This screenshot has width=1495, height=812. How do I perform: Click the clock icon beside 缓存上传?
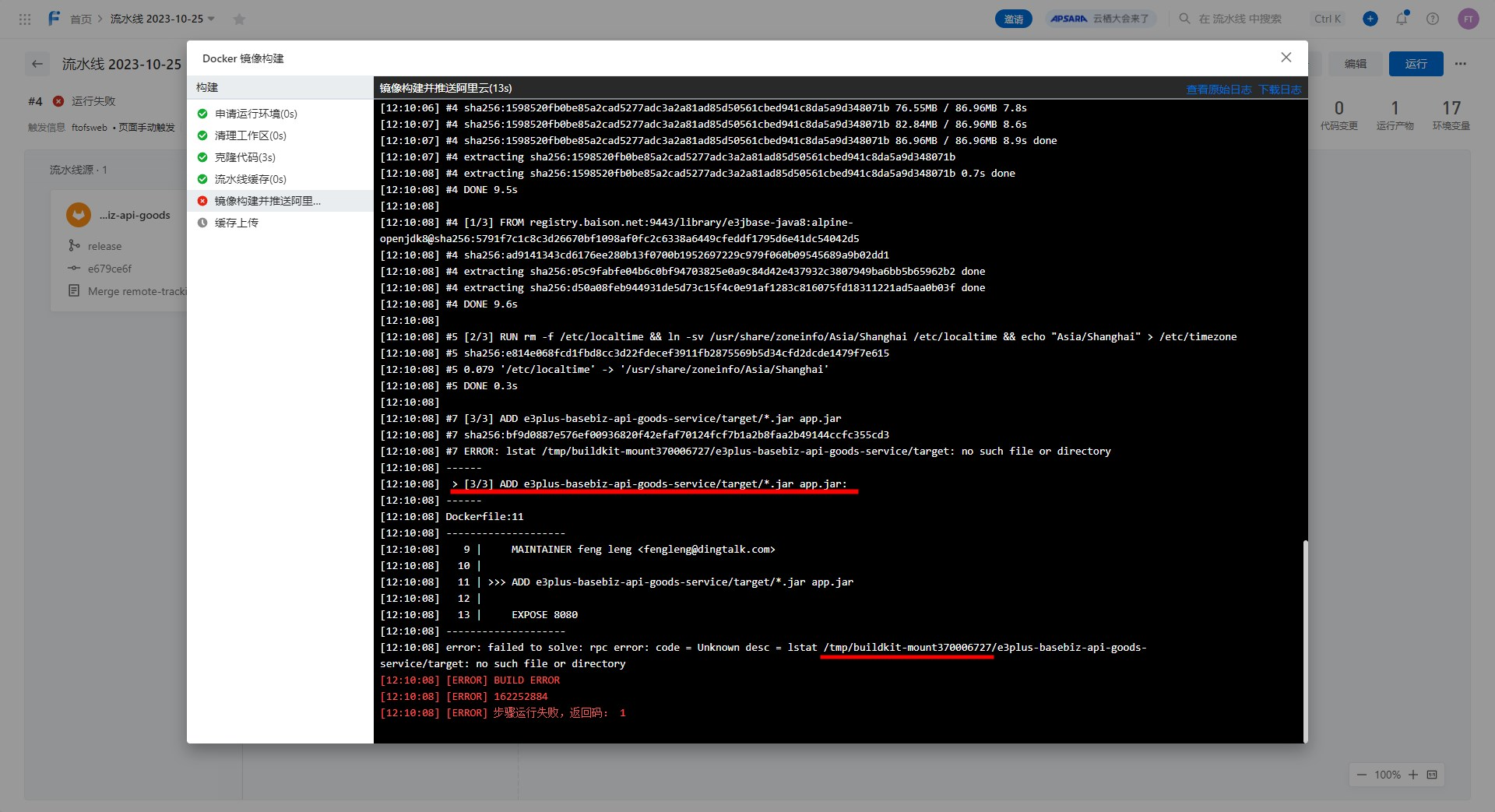pyautogui.click(x=202, y=223)
